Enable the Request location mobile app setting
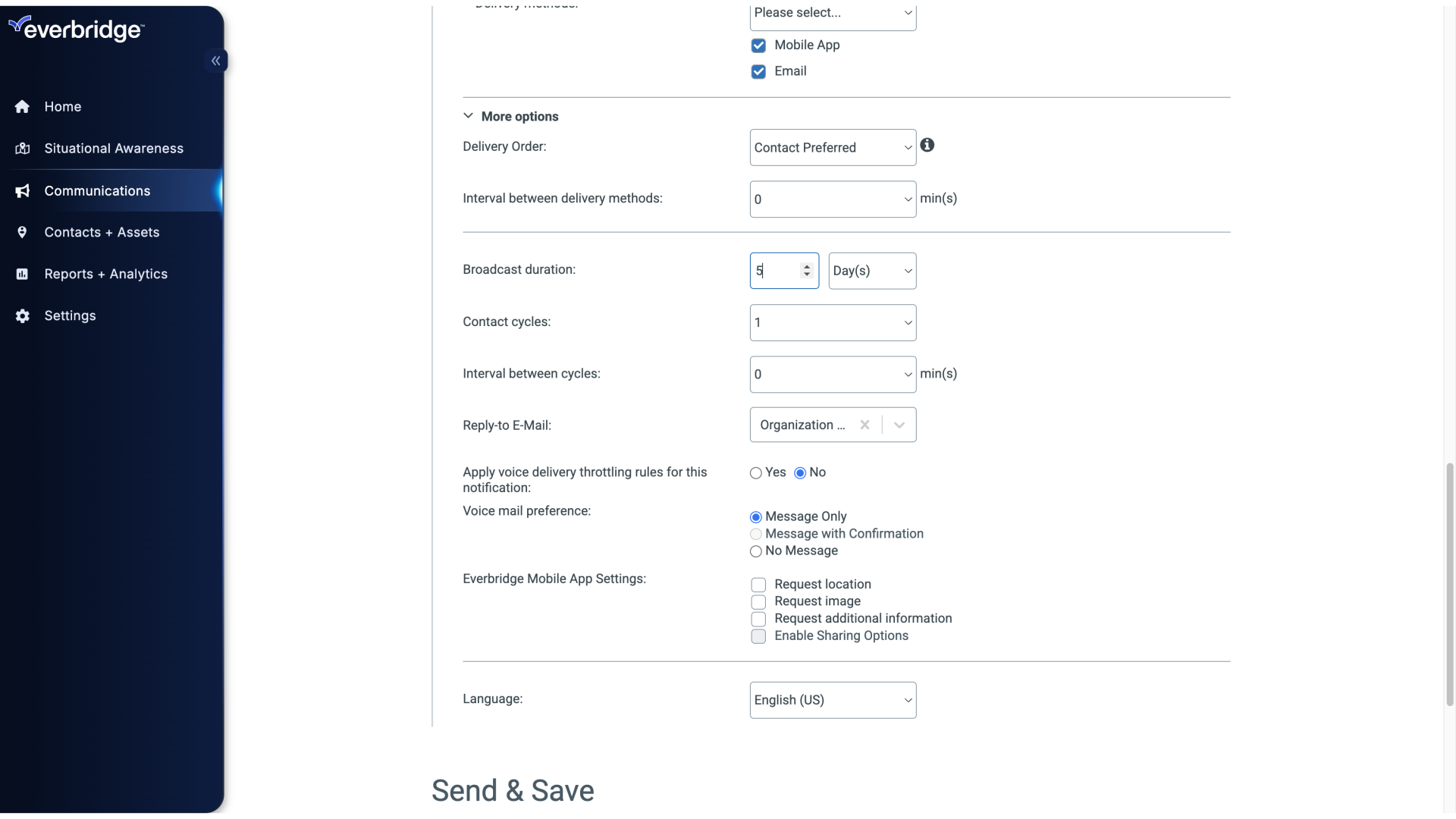This screenshot has width=1456, height=819. 758,584
